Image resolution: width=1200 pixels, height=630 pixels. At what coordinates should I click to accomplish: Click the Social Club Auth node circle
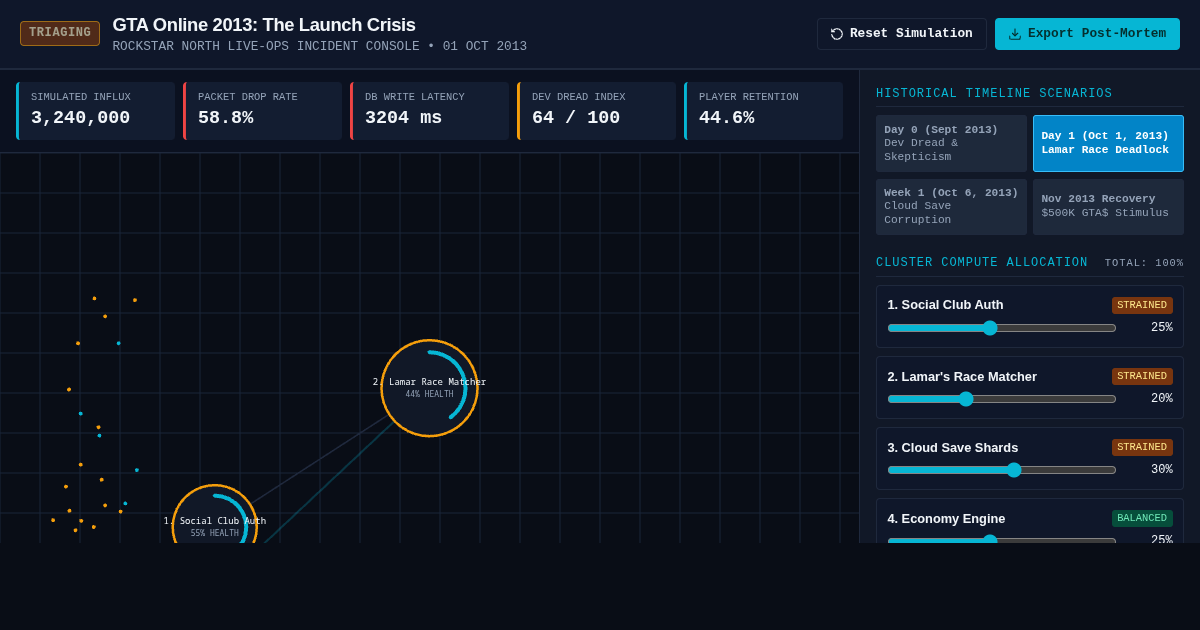click(x=215, y=515)
